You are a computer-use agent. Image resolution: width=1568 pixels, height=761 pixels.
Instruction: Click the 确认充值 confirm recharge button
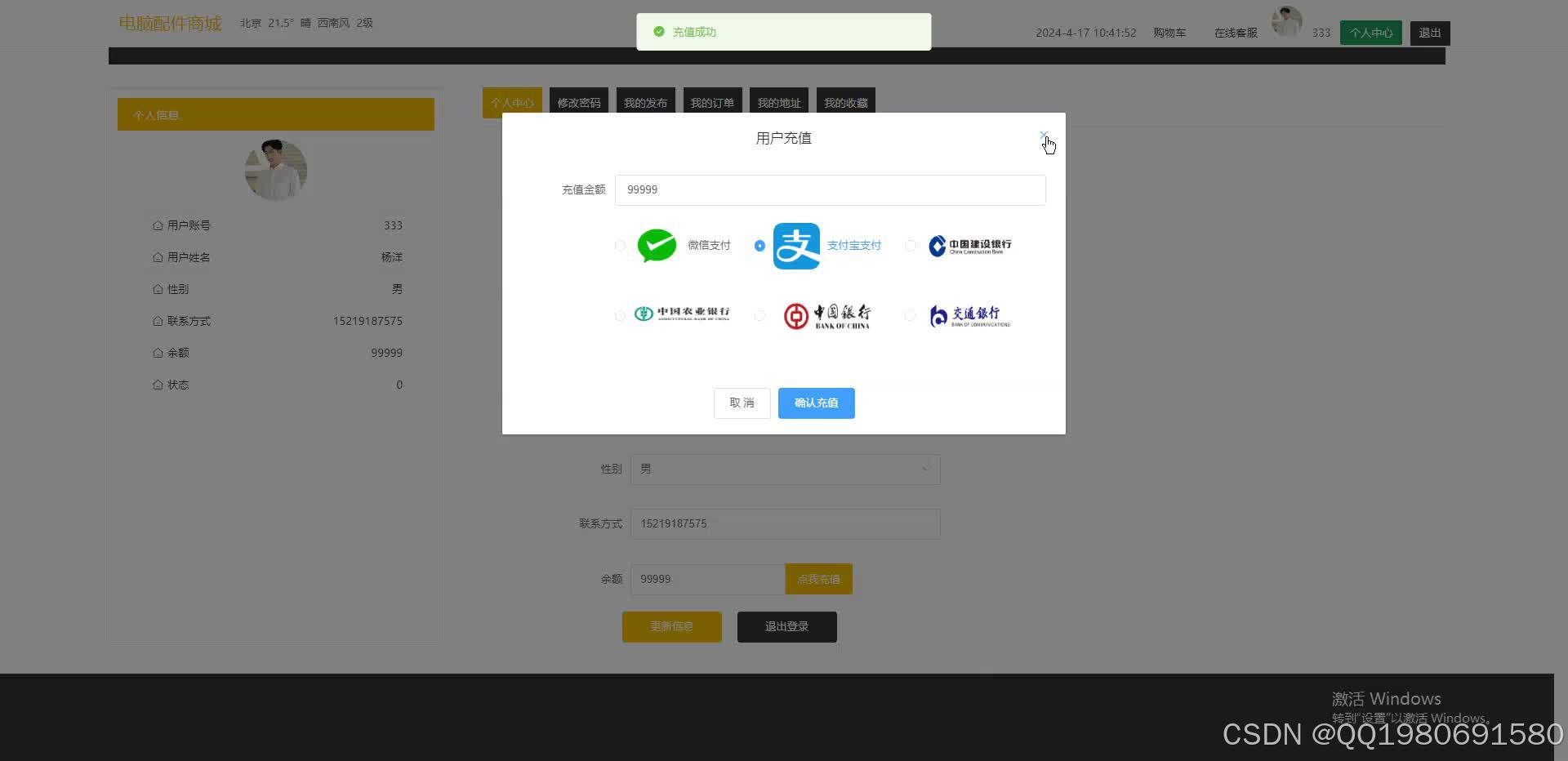pos(816,403)
